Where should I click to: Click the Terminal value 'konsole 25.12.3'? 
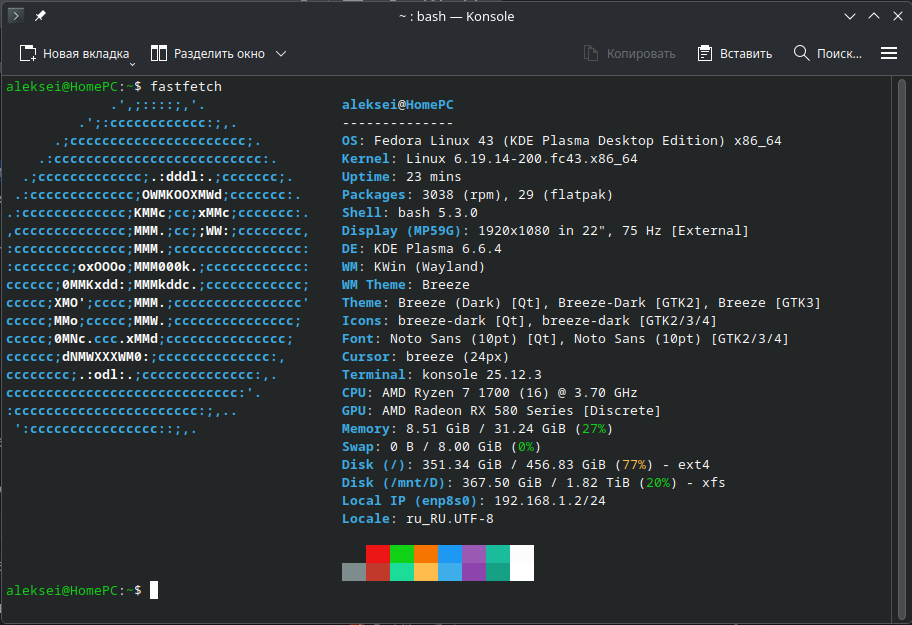click(x=482, y=375)
